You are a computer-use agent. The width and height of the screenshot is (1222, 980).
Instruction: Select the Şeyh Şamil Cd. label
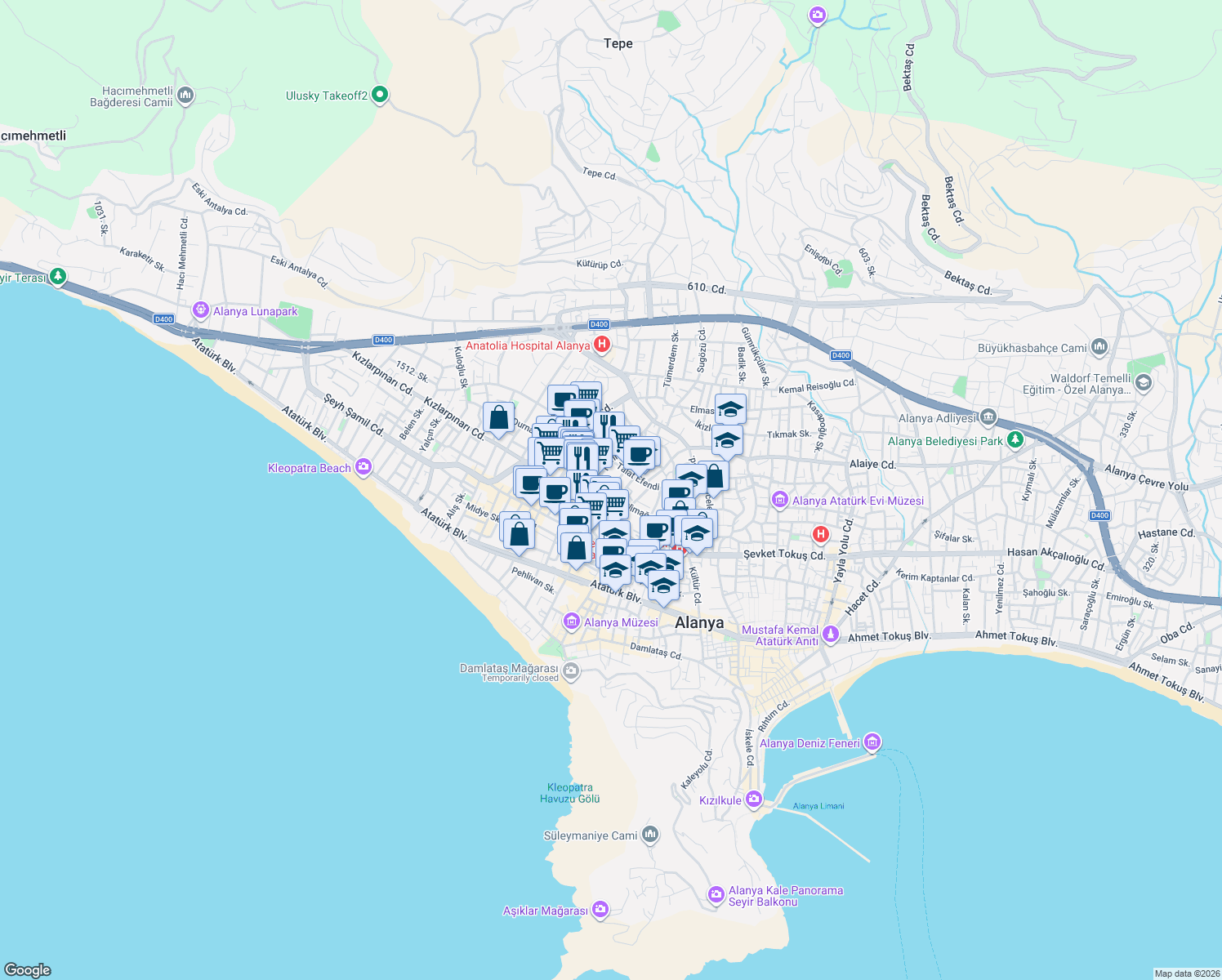tap(354, 414)
